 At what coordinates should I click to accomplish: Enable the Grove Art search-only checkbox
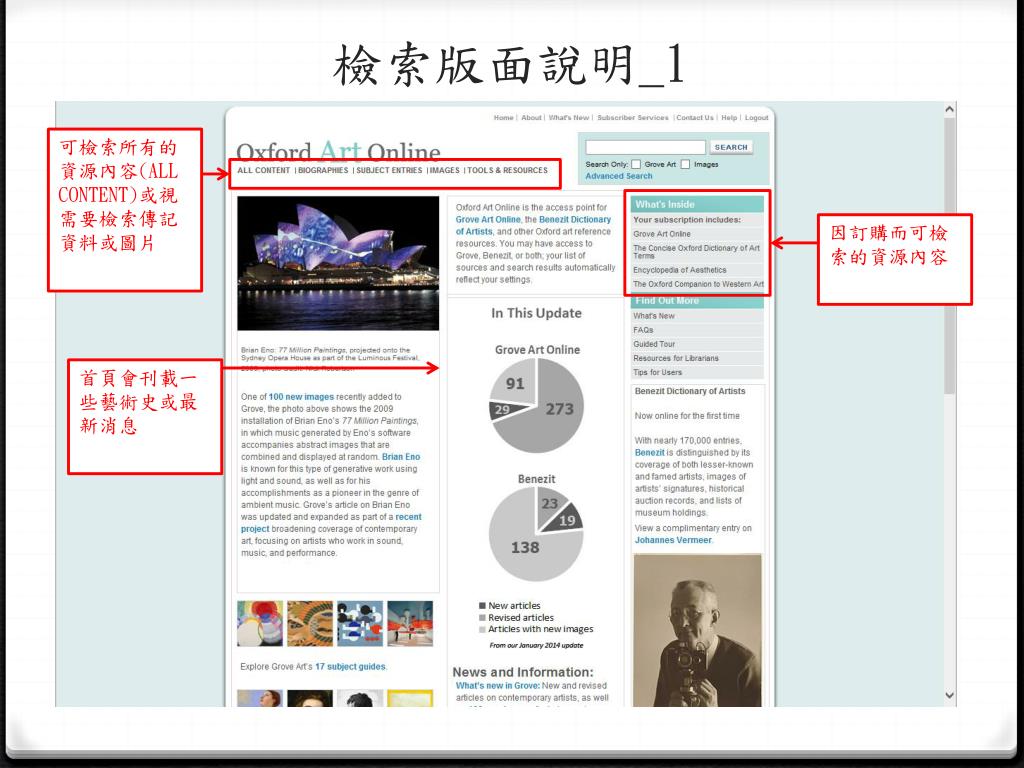(635, 165)
